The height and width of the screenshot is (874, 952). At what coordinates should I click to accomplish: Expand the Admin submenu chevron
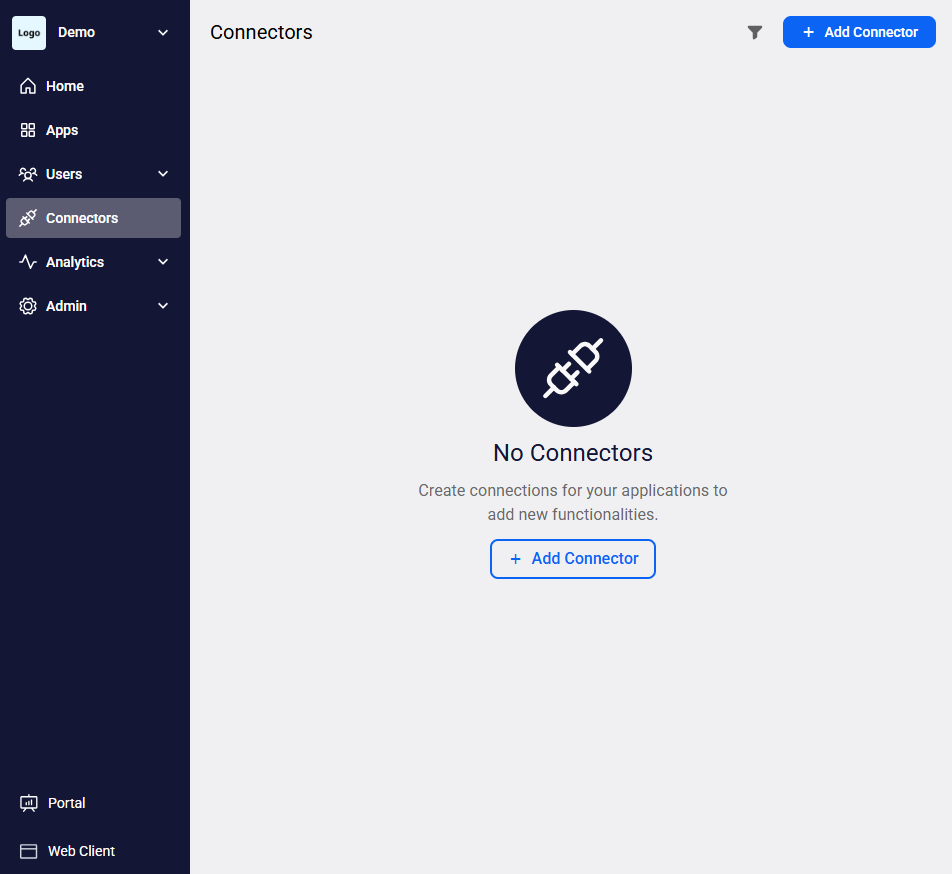coord(163,306)
